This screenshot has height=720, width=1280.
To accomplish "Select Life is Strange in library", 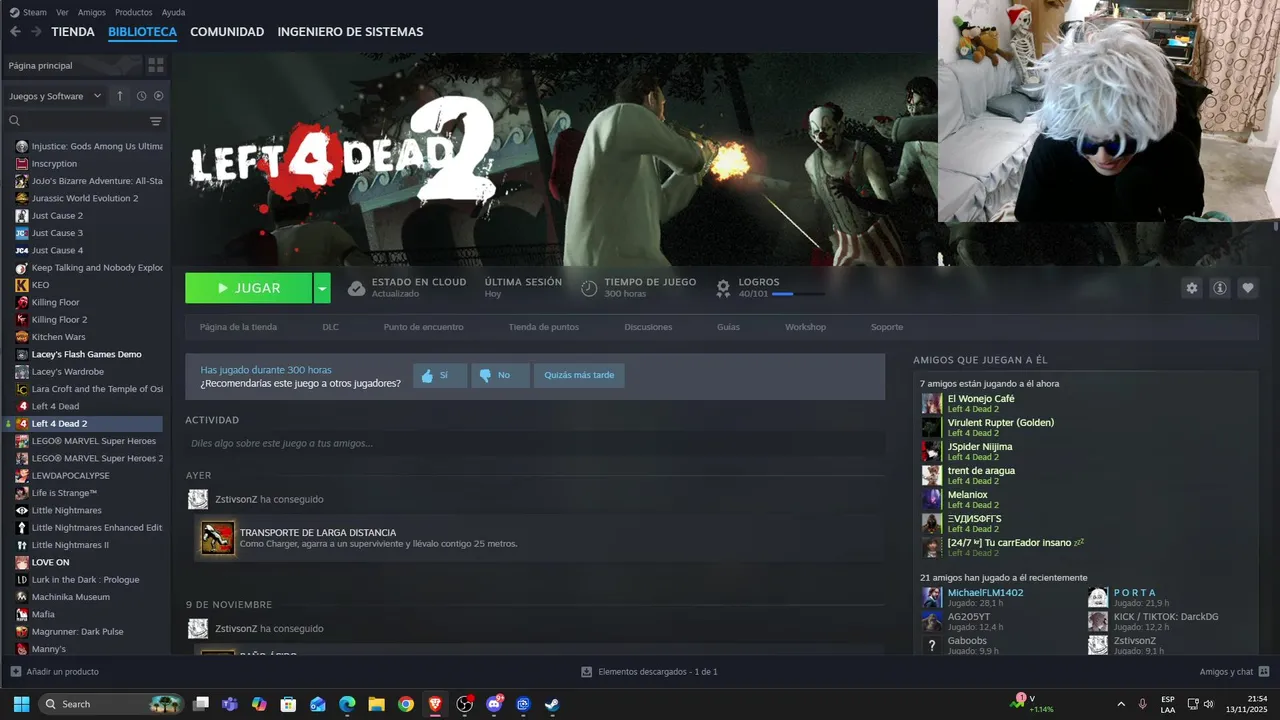I will tap(64, 493).
